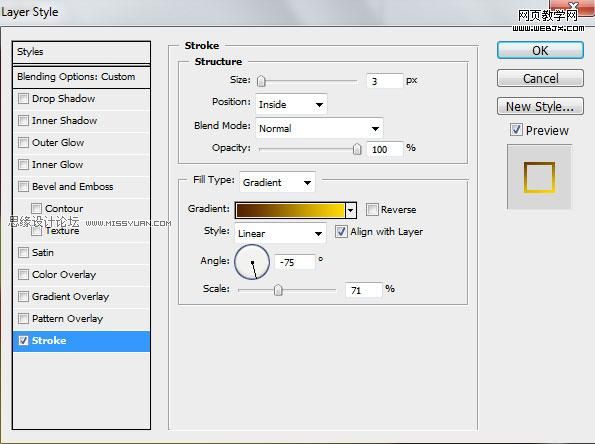
Task: Select the Styles entry at top
Action: 81,52
